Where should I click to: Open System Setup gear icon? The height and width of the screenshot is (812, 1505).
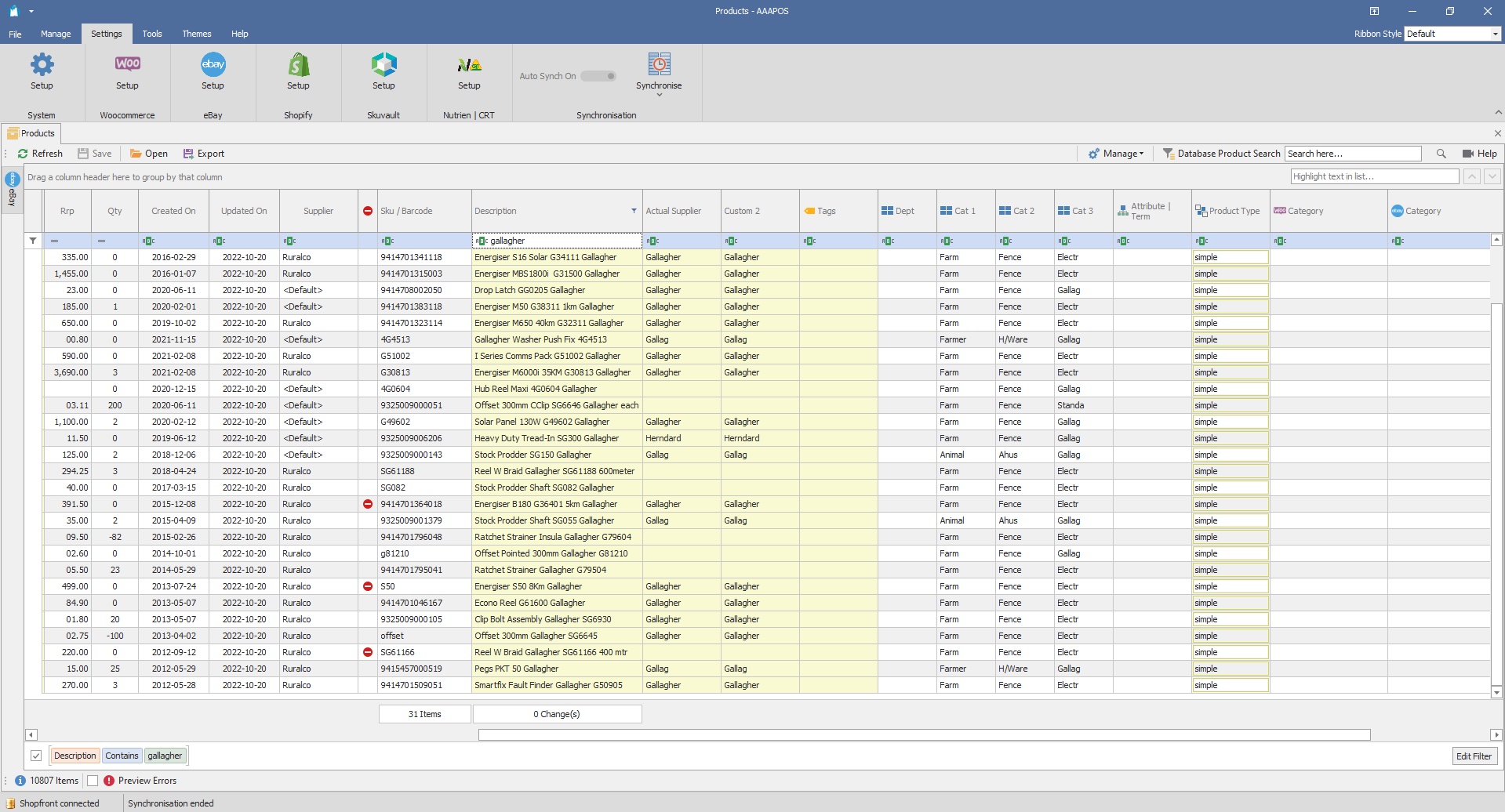click(42, 64)
